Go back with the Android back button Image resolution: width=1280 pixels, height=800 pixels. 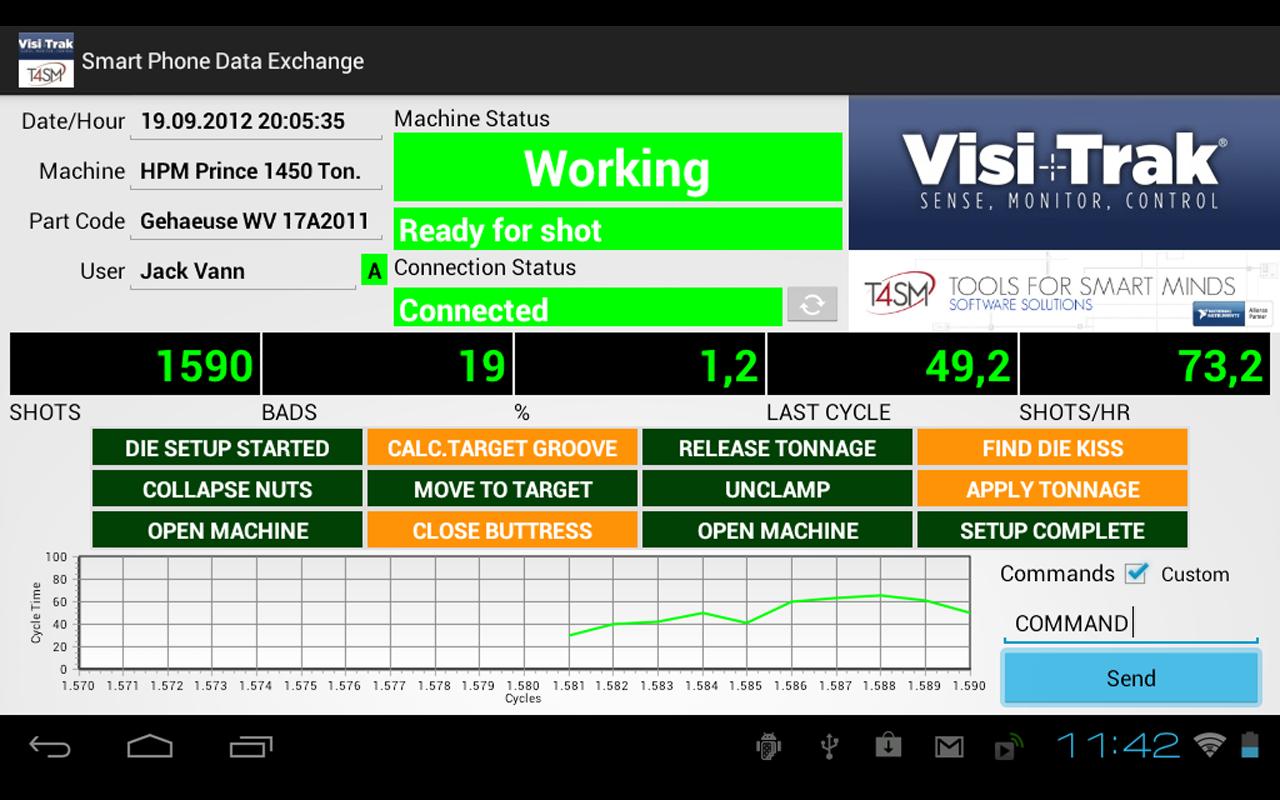(x=50, y=746)
